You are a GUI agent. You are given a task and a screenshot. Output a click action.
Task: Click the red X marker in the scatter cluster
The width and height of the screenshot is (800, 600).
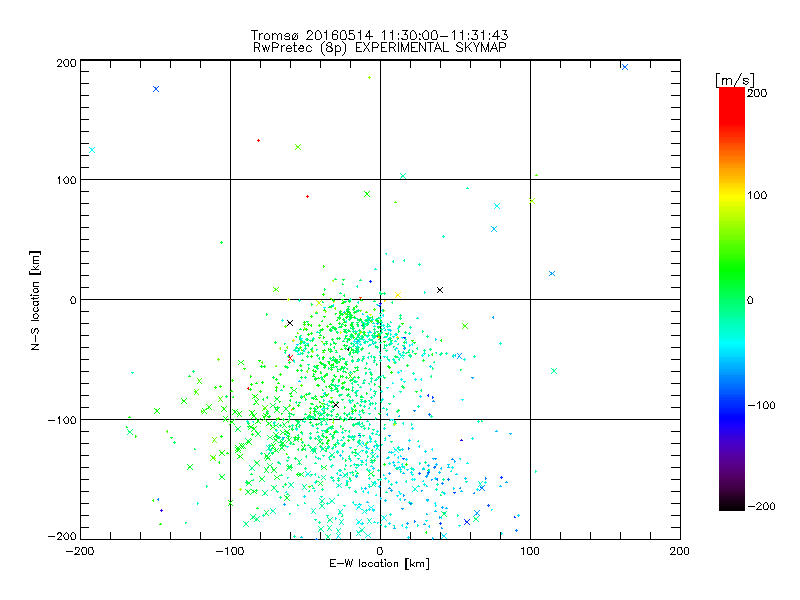tap(290, 358)
